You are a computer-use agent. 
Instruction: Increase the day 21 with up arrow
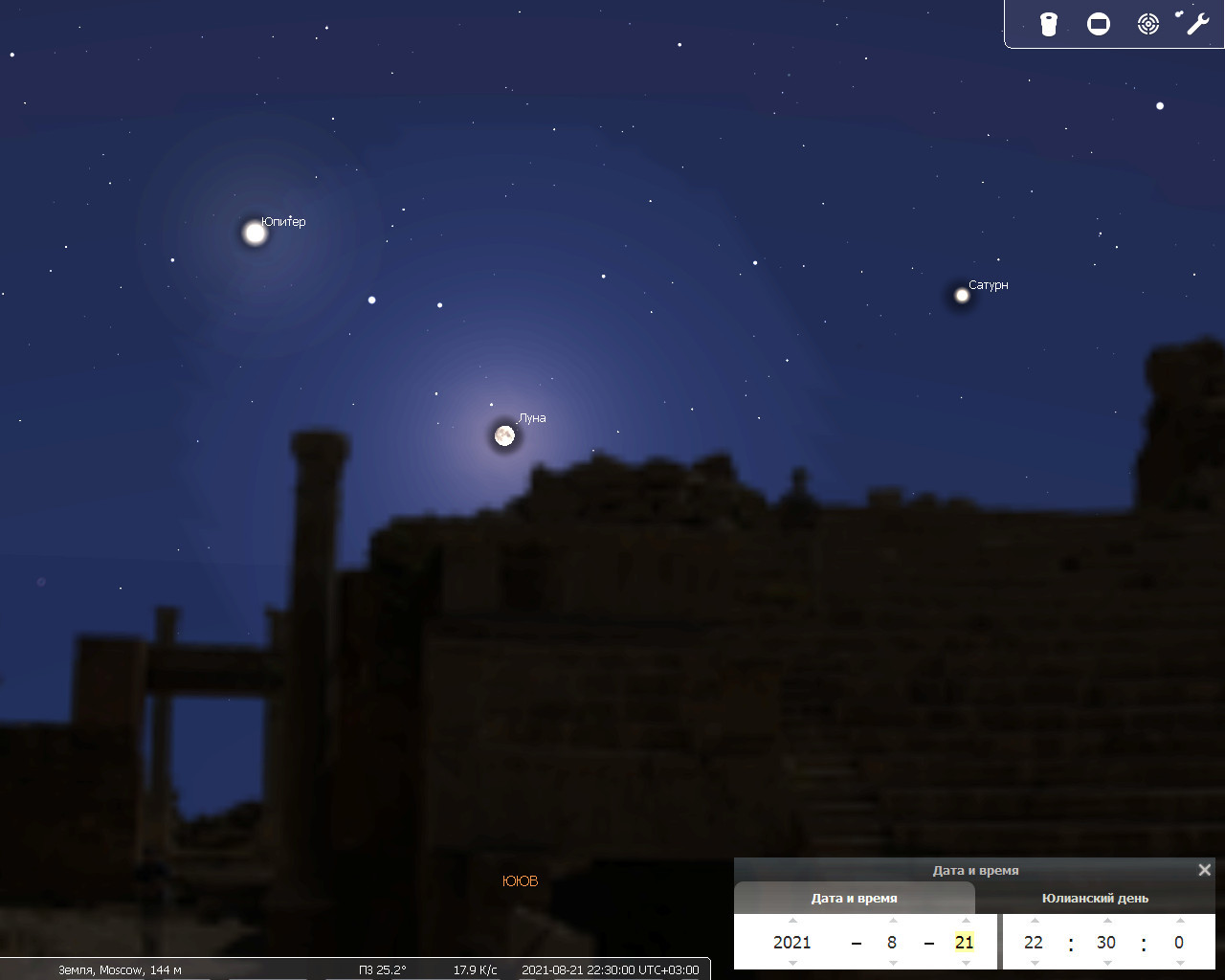[965, 921]
